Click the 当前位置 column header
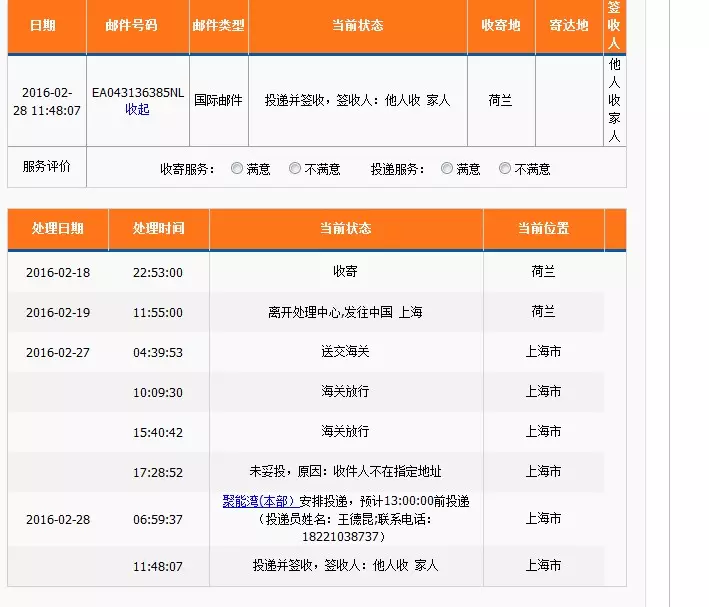Image resolution: width=709 pixels, height=607 pixels. pos(544,228)
